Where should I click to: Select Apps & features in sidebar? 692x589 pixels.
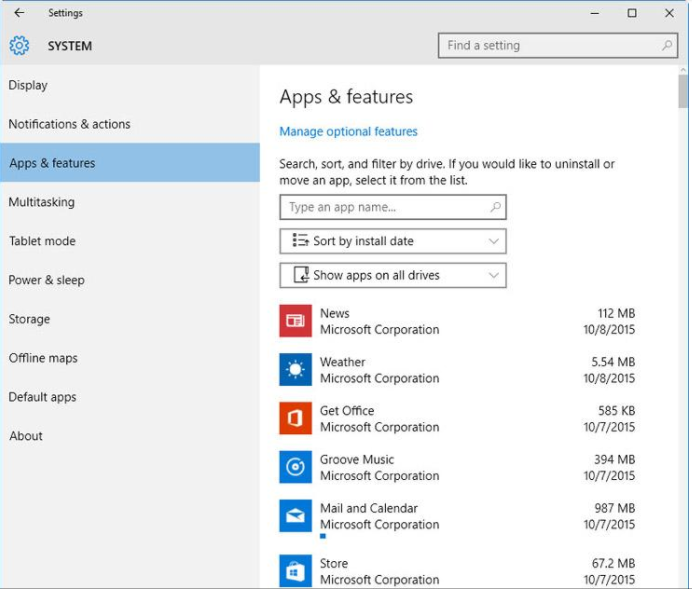pos(130,163)
